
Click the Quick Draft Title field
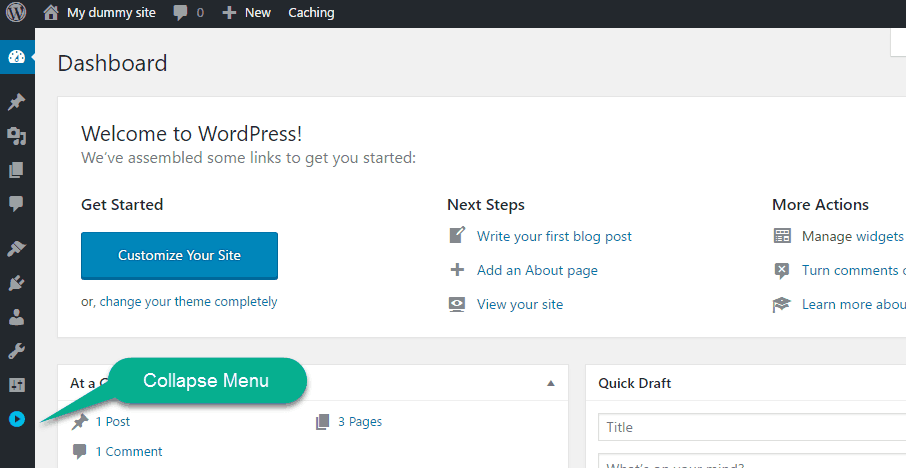[752, 427]
